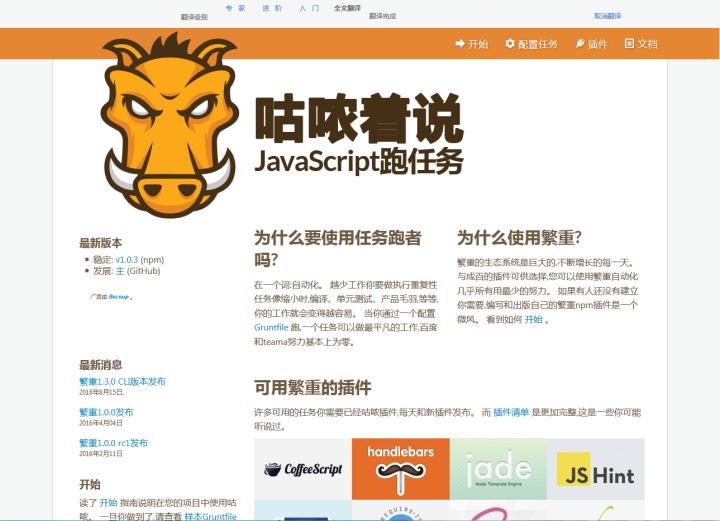Click the JavaScript跑任务 subtitle
Screen dimensions: 720x521
[x=359, y=162]
